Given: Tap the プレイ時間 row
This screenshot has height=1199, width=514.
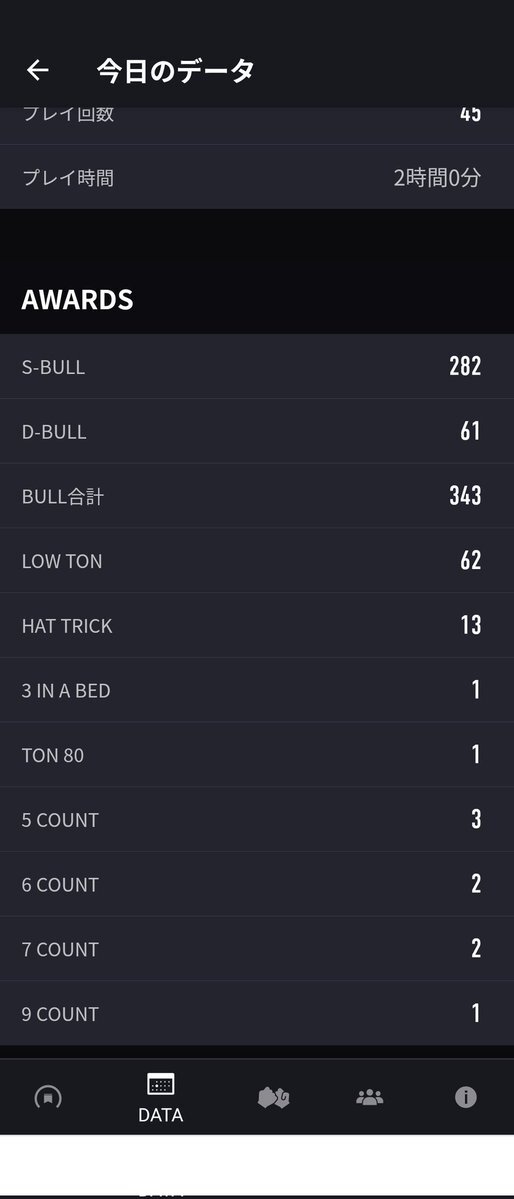Looking at the screenshot, I should [x=257, y=177].
